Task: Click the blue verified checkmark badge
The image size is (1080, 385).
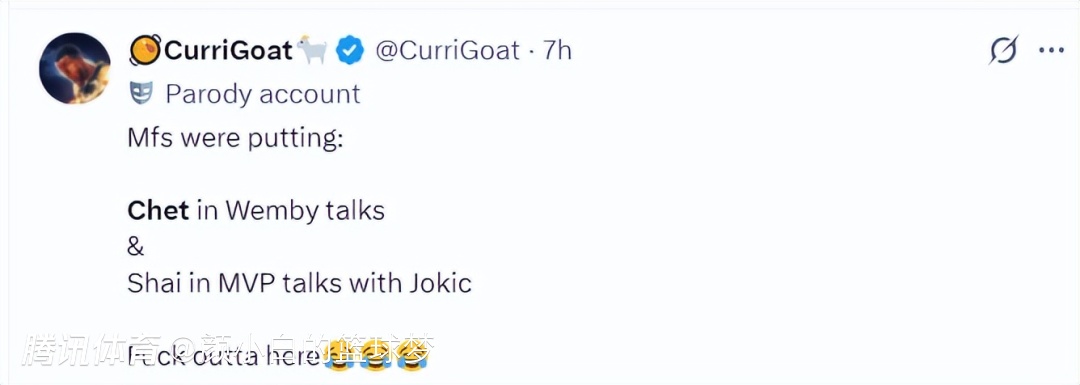Action: pos(351,51)
